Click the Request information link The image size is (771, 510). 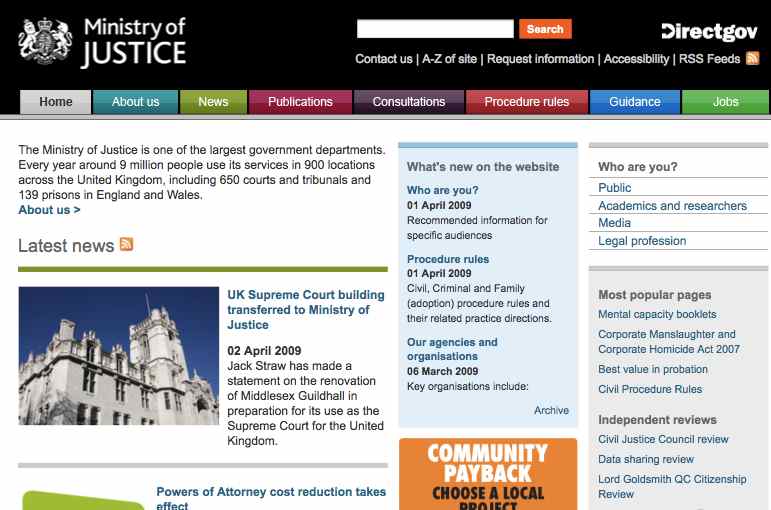[540, 59]
